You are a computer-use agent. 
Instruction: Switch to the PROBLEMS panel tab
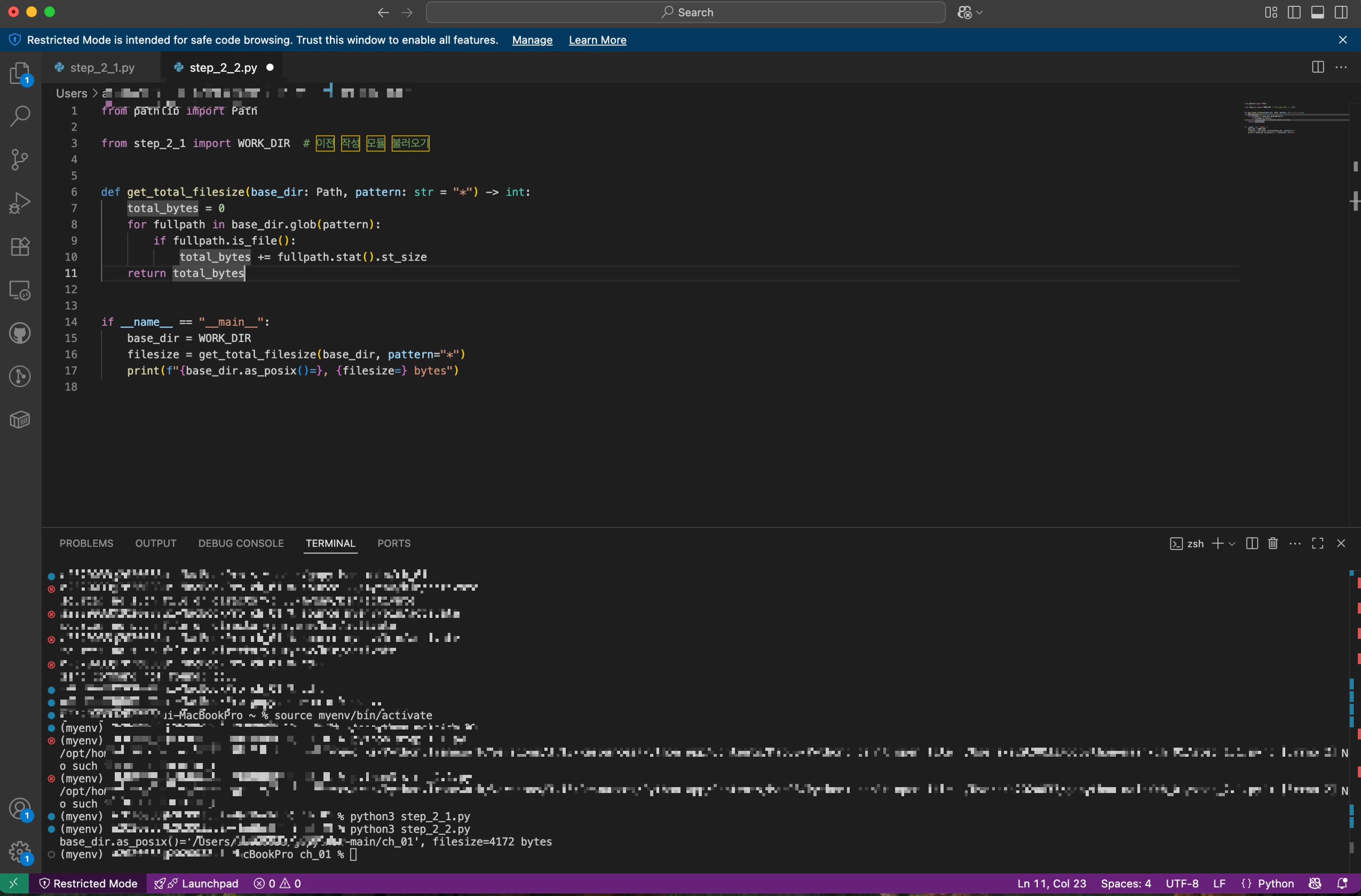point(86,543)
